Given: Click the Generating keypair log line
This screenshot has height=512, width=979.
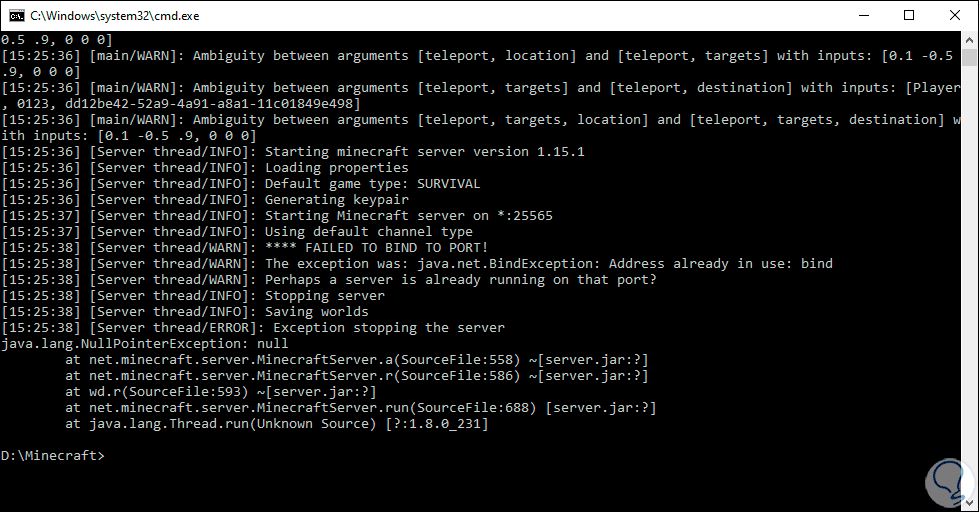Looking at the screenshot, I should (336, 200).
